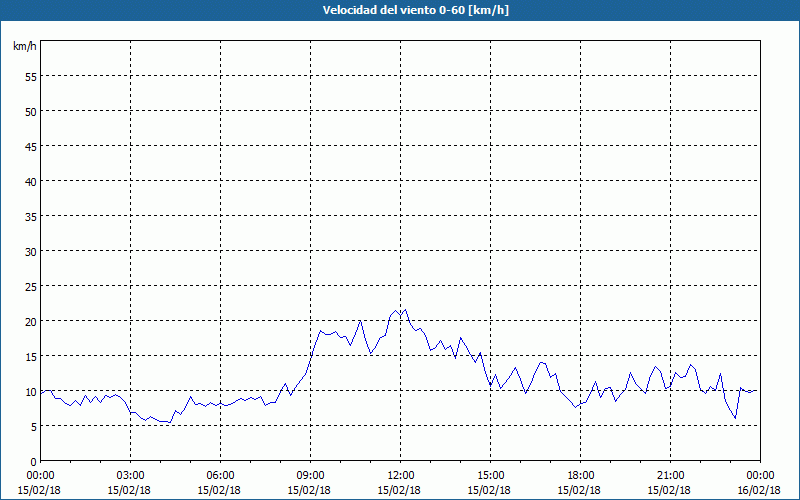
Task: Click the 12:00 time label on the x-axis
Action: (x=400, y=475)
